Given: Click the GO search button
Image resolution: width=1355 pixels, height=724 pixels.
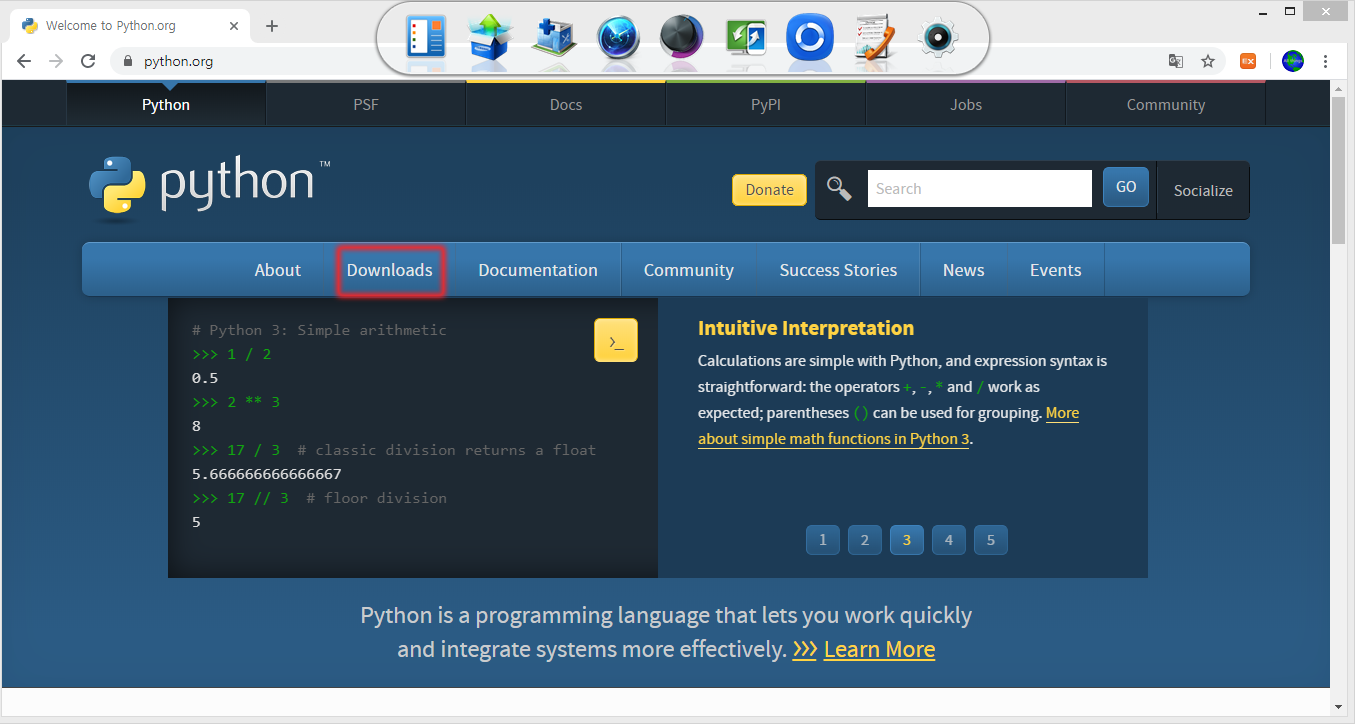Looking at the screenshot, I should (x=1126, y=187).
